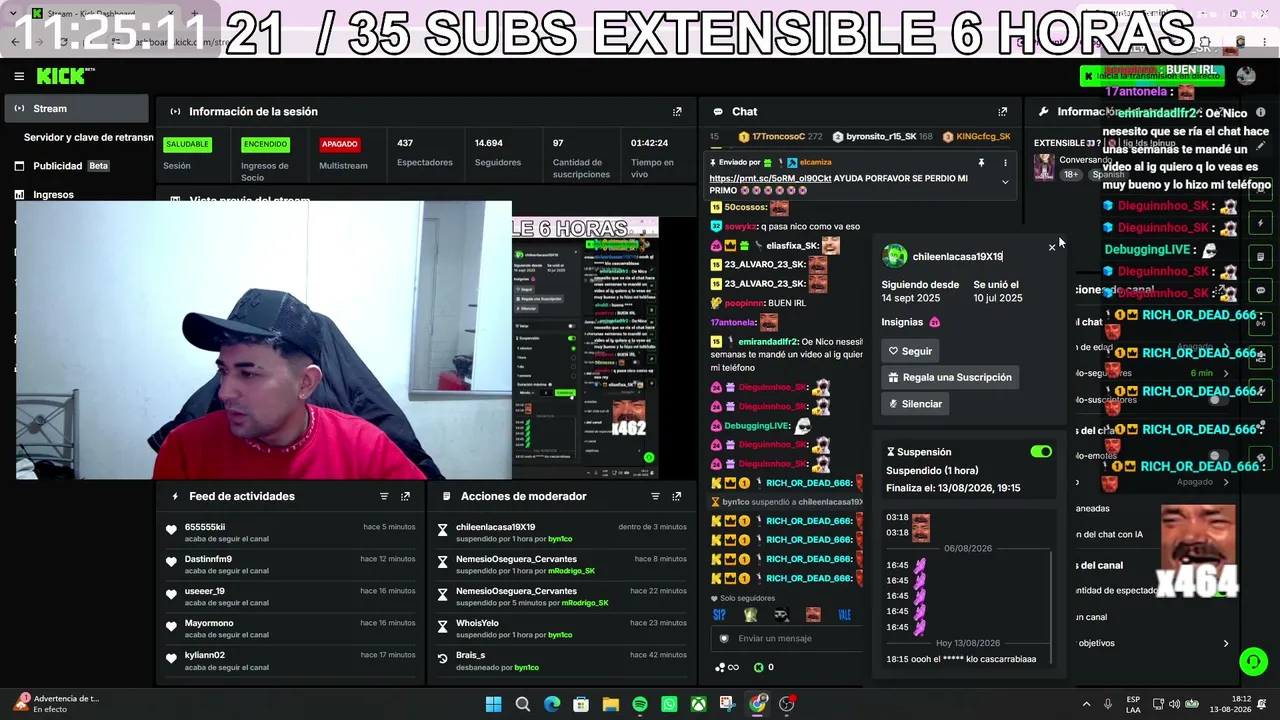Click Regala una Suscripción

point(950,377)
